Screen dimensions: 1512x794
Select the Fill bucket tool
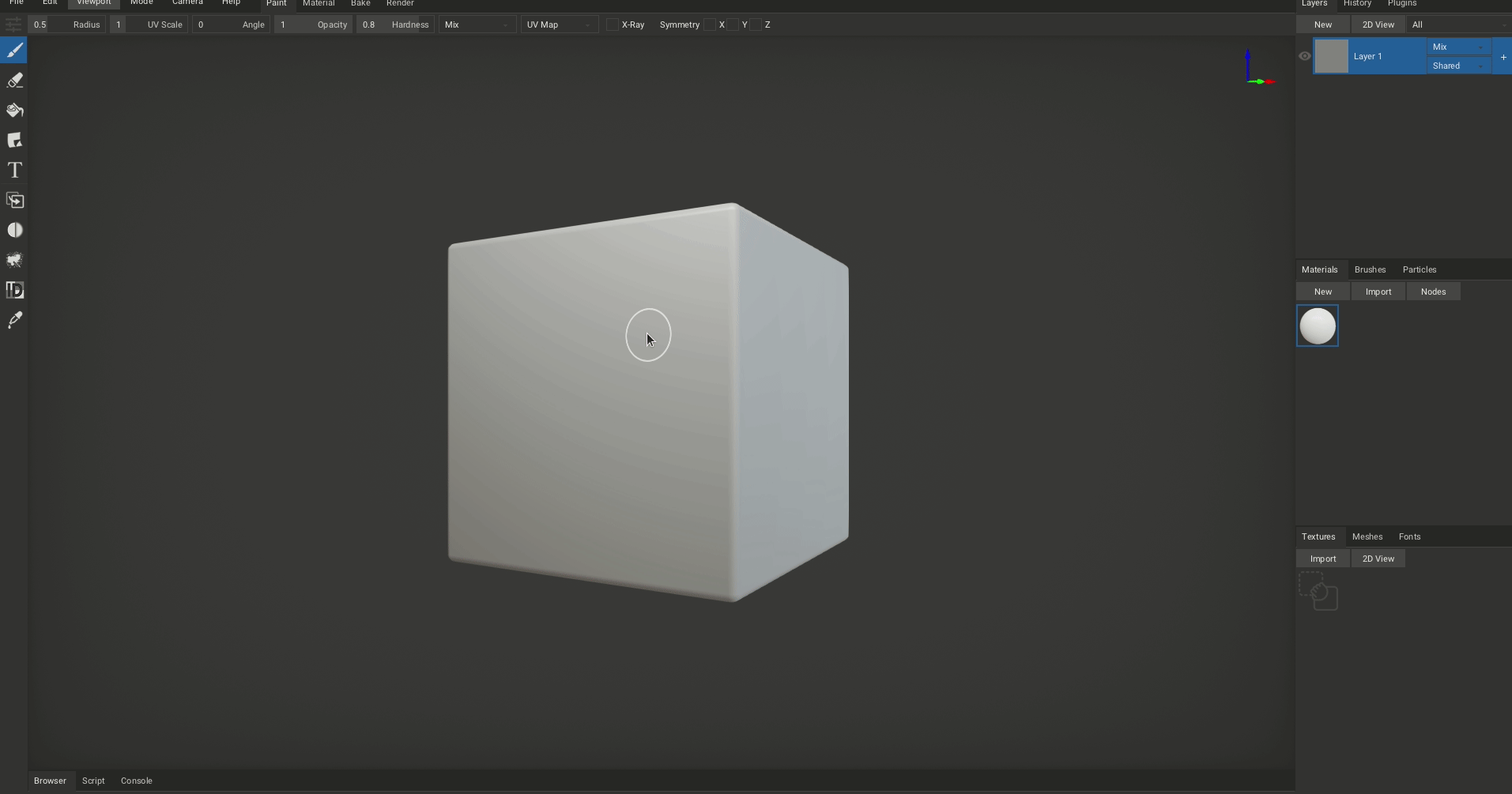[x=14, y=111]
